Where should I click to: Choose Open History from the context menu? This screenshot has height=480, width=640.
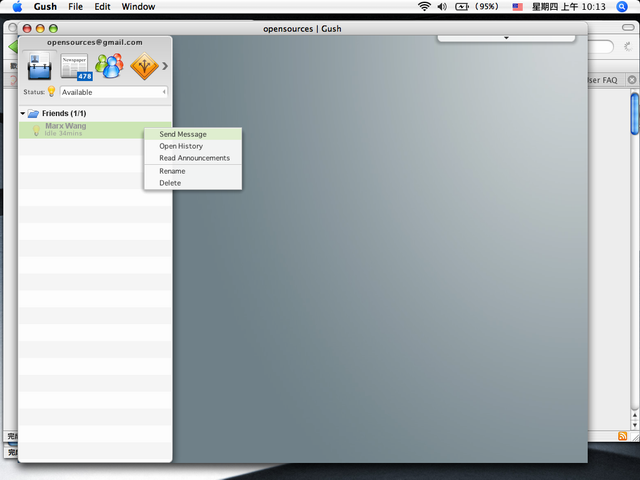click(193, 146)
